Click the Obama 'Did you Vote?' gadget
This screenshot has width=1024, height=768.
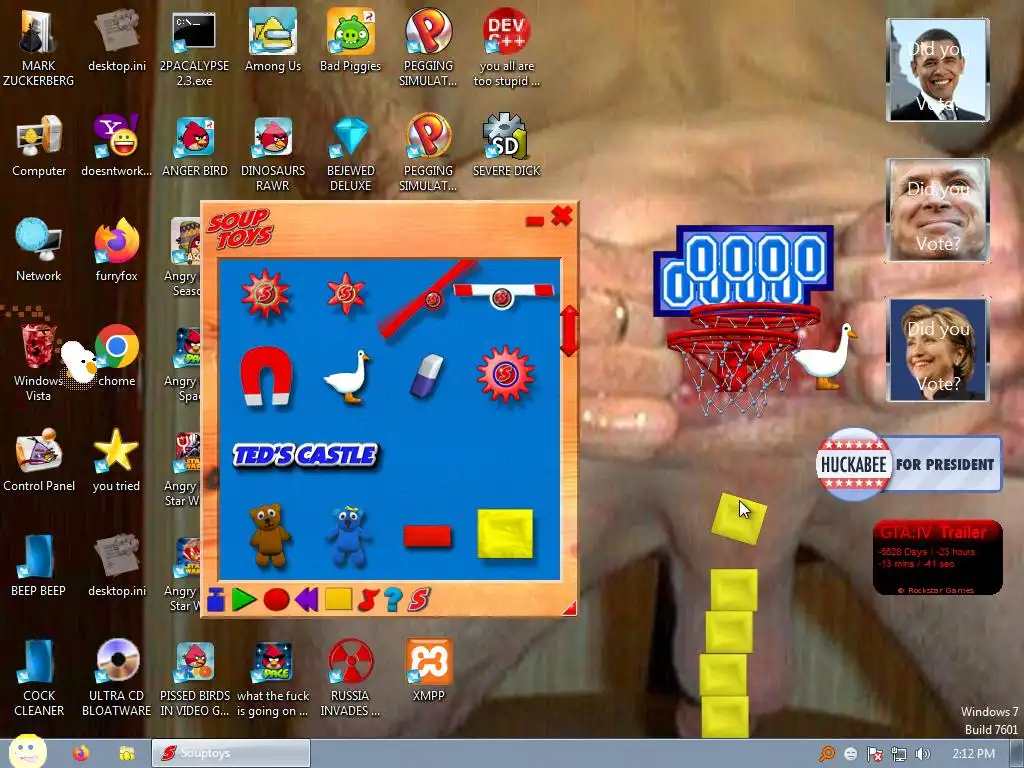pyautogui.click(x=938, y=70)
